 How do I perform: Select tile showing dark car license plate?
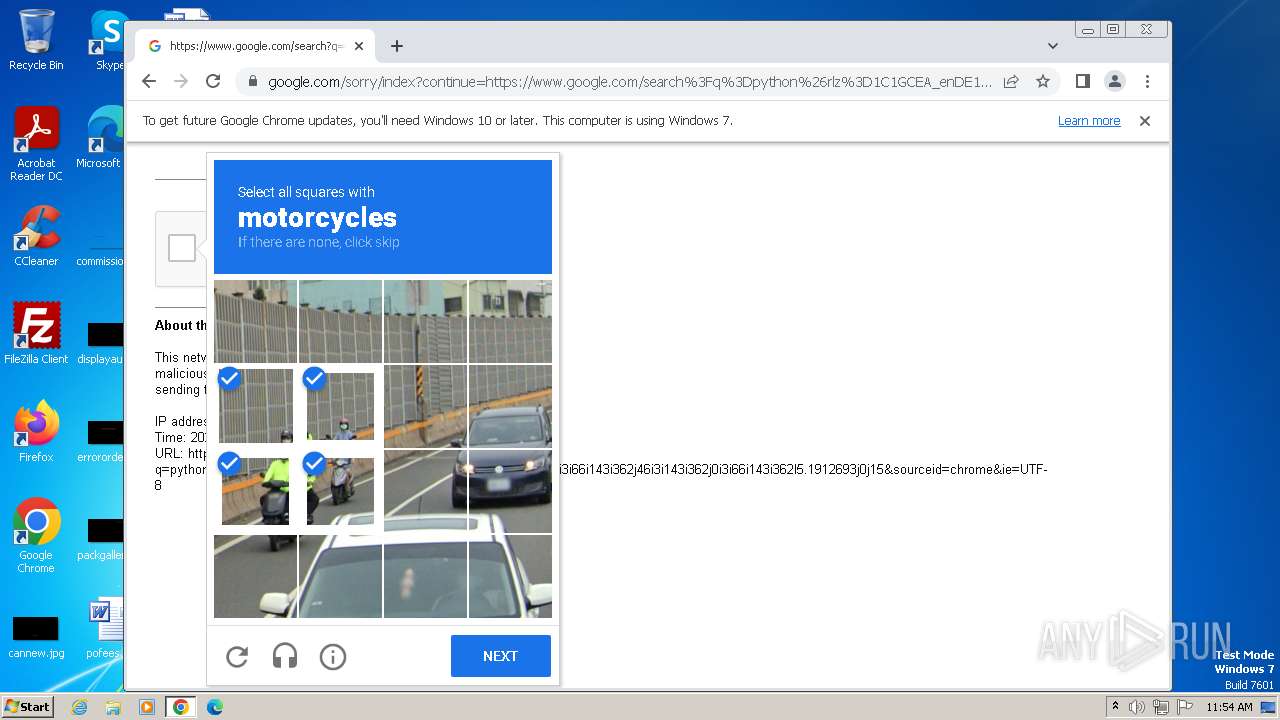[510, 491]
